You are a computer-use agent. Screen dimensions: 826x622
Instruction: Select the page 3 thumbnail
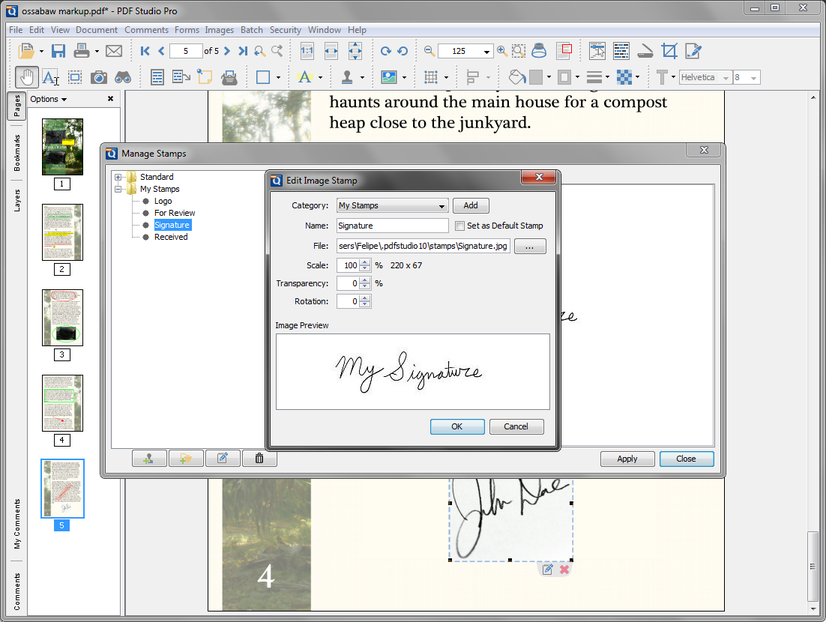click(x=62, y=317)
